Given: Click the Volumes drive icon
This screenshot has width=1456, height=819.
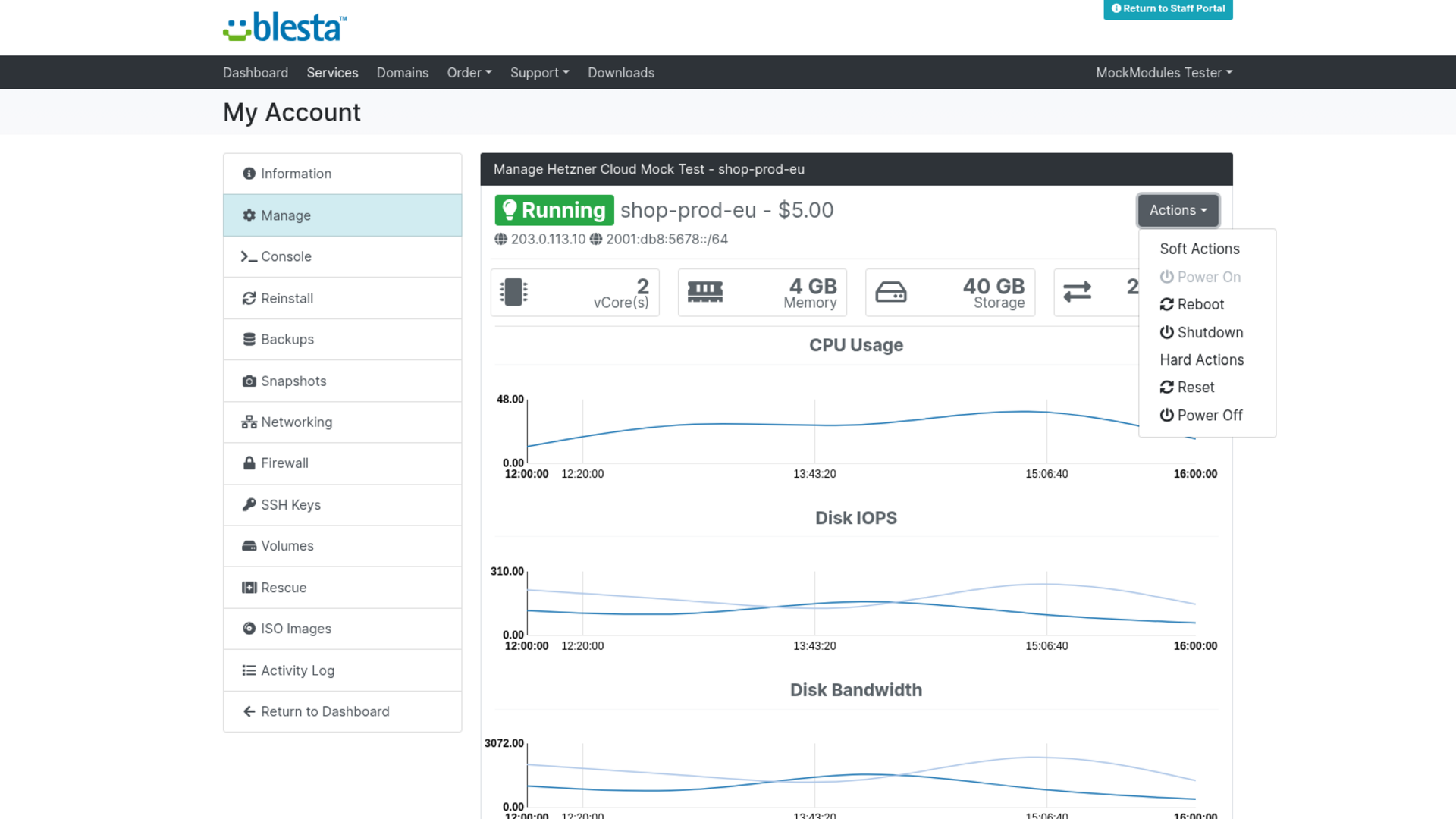Looking at the screenshot, I should (x=249, y=546).
